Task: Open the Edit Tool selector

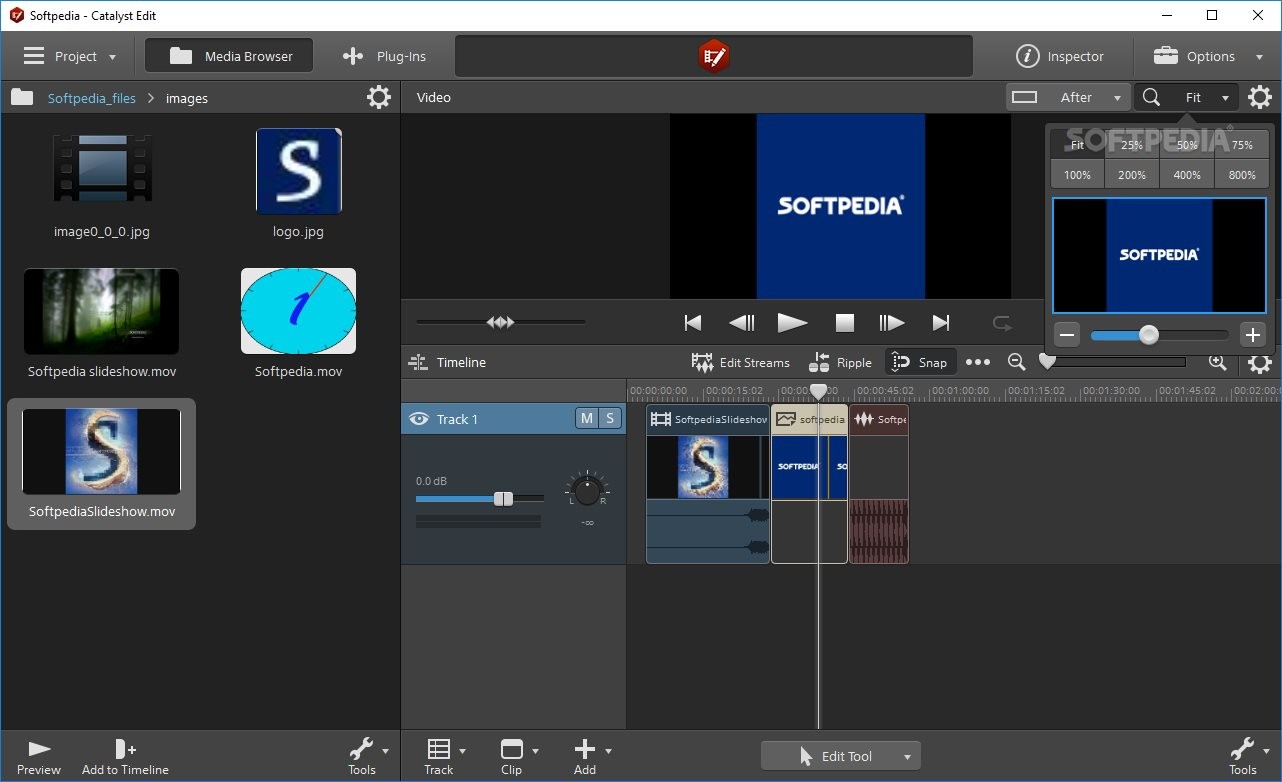Action: point(840,756)
